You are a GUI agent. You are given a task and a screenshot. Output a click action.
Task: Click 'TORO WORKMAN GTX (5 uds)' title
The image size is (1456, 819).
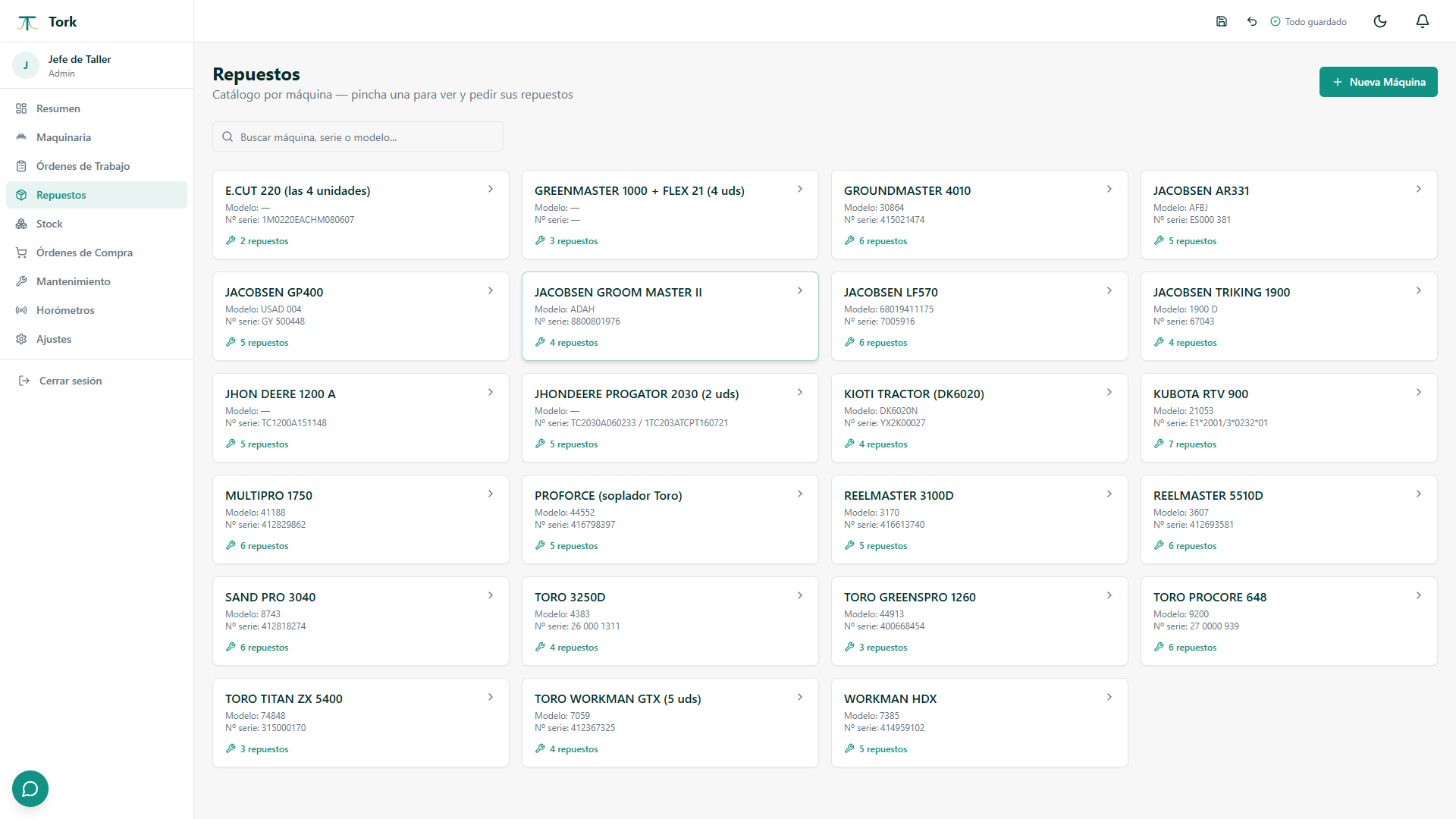coord(617,698)
